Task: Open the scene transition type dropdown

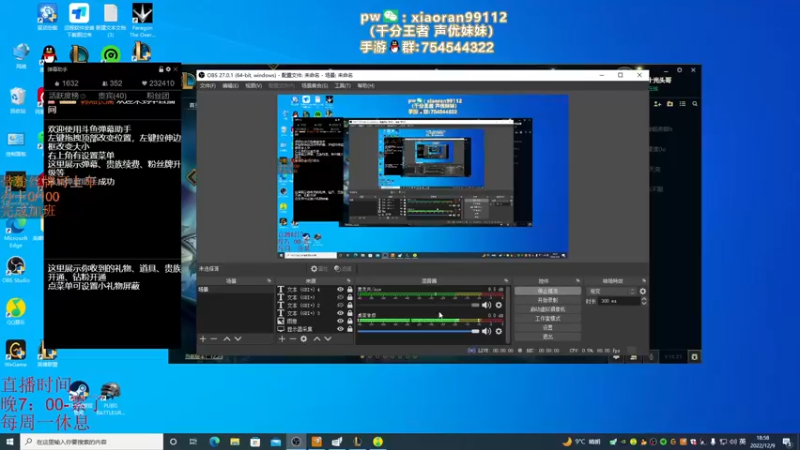Action: point(612,291)
